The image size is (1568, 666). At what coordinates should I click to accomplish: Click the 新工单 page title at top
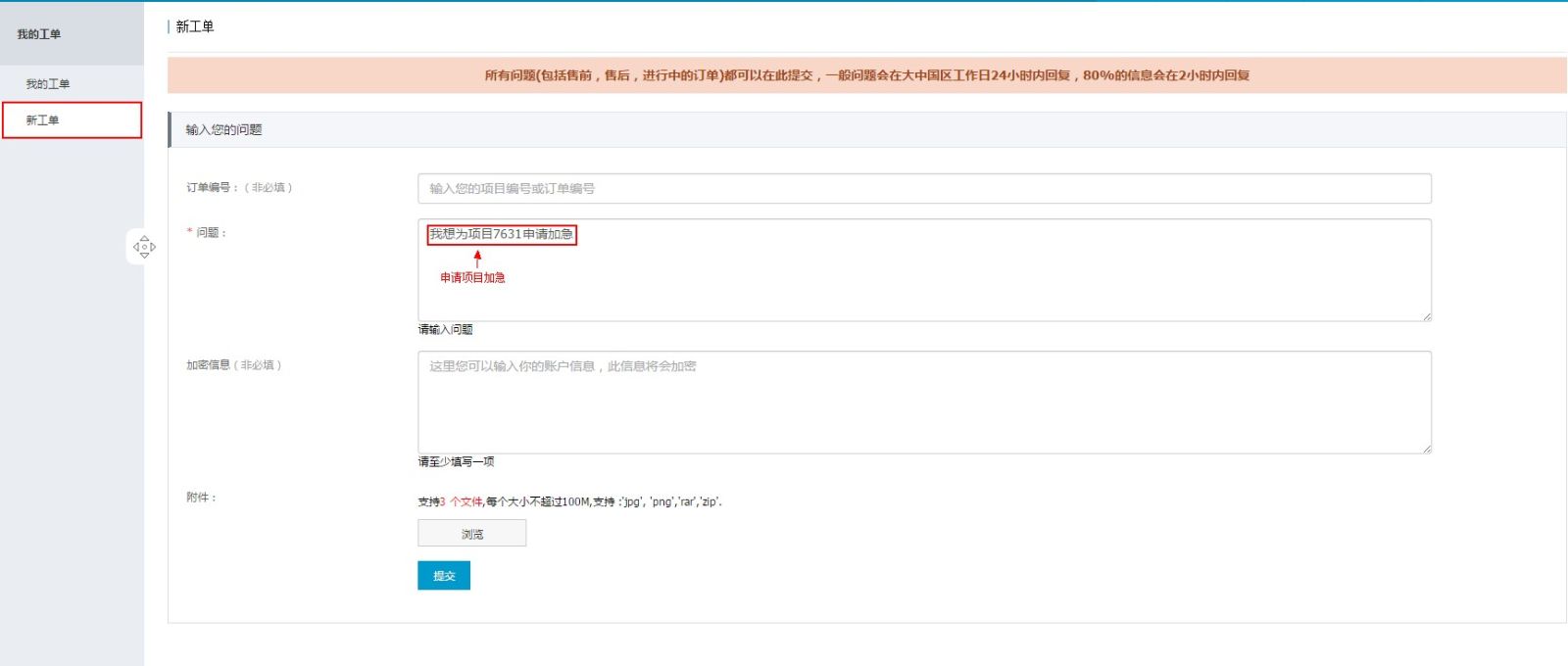pos(194,26)
